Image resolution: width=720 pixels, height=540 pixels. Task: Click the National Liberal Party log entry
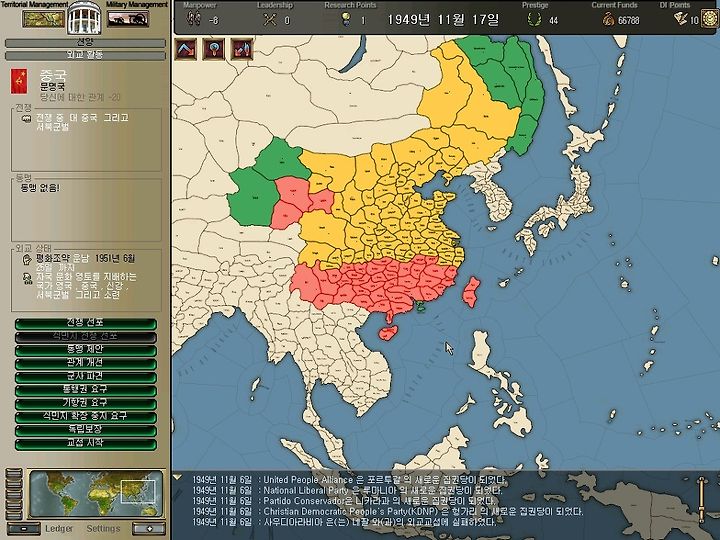347,490
